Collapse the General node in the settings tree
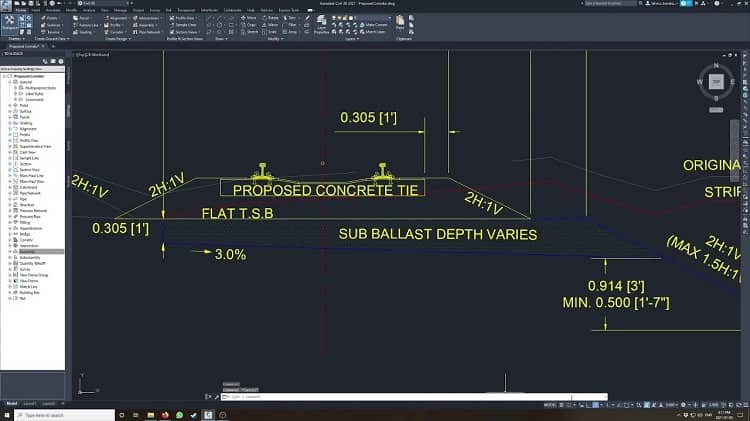Viewport: 750px width, 421px height. (x=10, y=82)
